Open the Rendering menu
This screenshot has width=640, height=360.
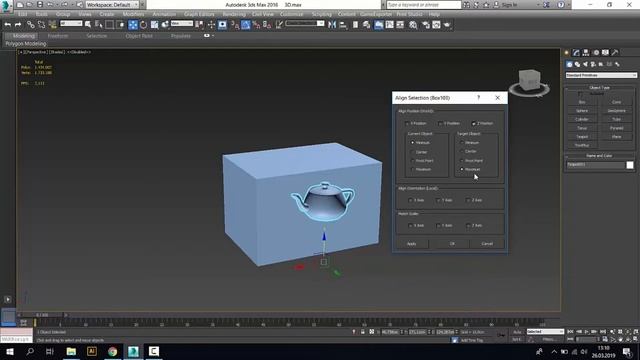tap(234, 14)
